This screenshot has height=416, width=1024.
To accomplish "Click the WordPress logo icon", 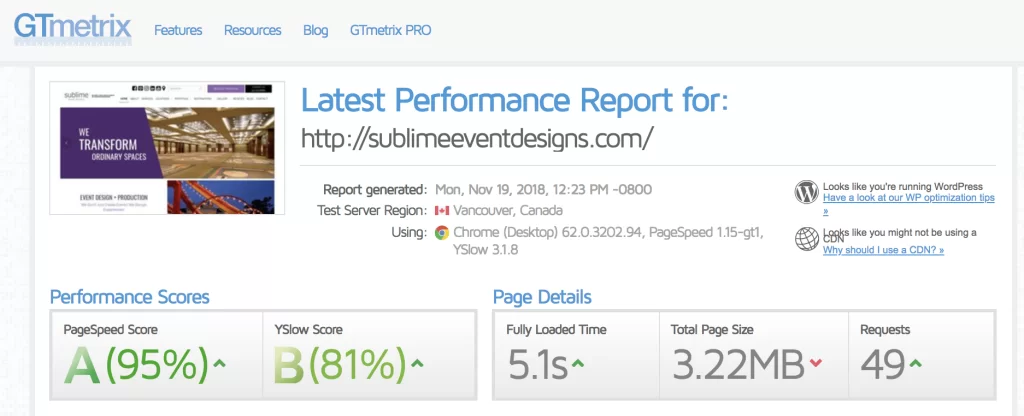I will [x=807, y=192].
